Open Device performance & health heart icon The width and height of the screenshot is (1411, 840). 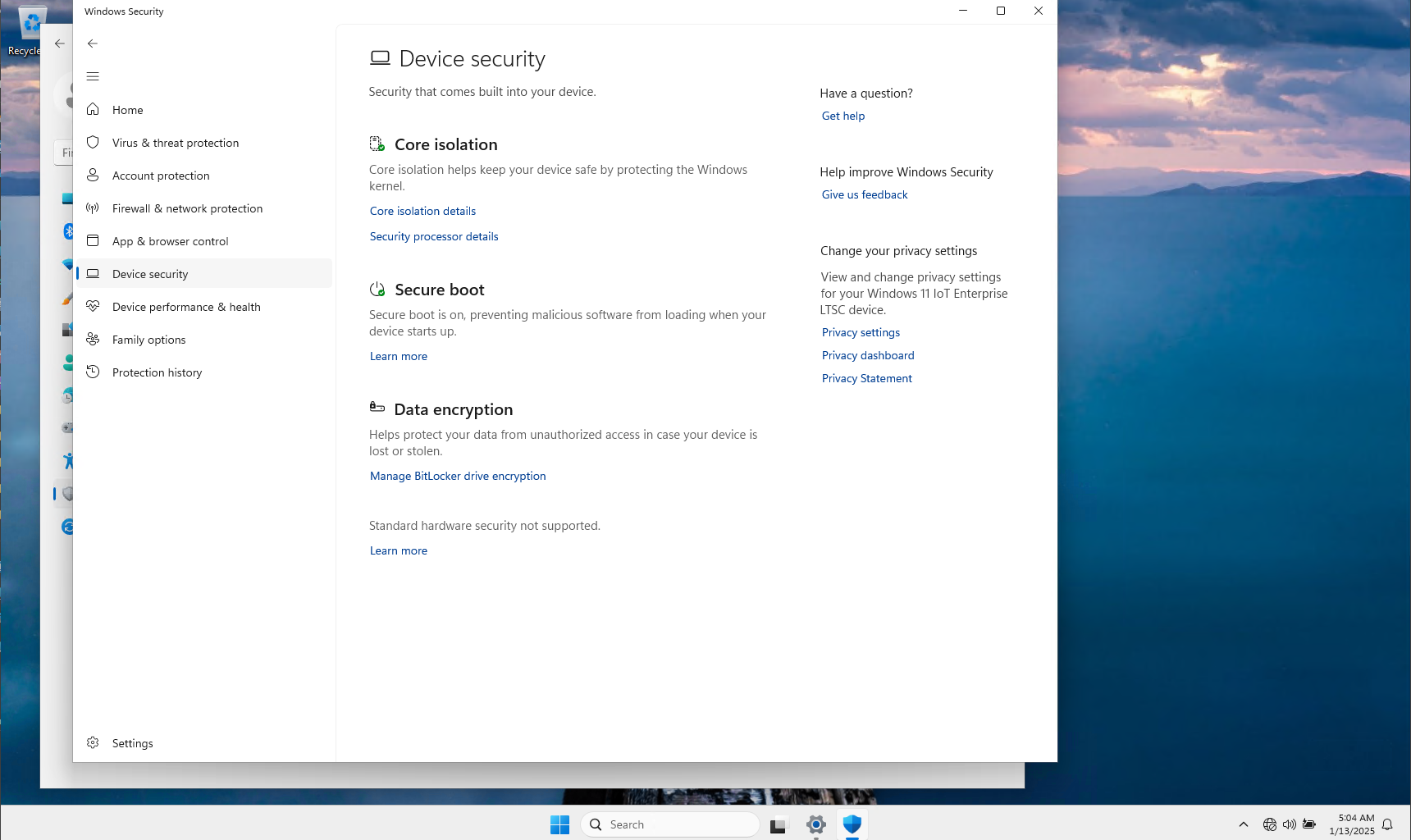[x=93, y=306]
